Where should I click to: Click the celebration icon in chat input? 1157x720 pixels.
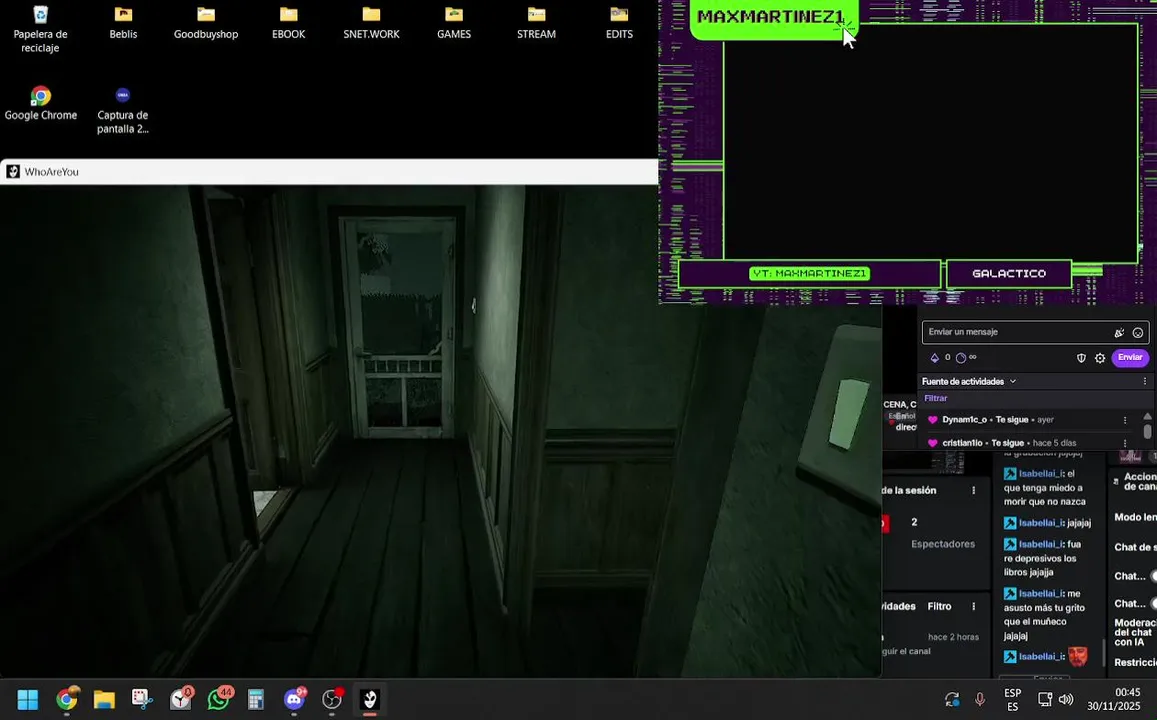tap(1119, 333)
